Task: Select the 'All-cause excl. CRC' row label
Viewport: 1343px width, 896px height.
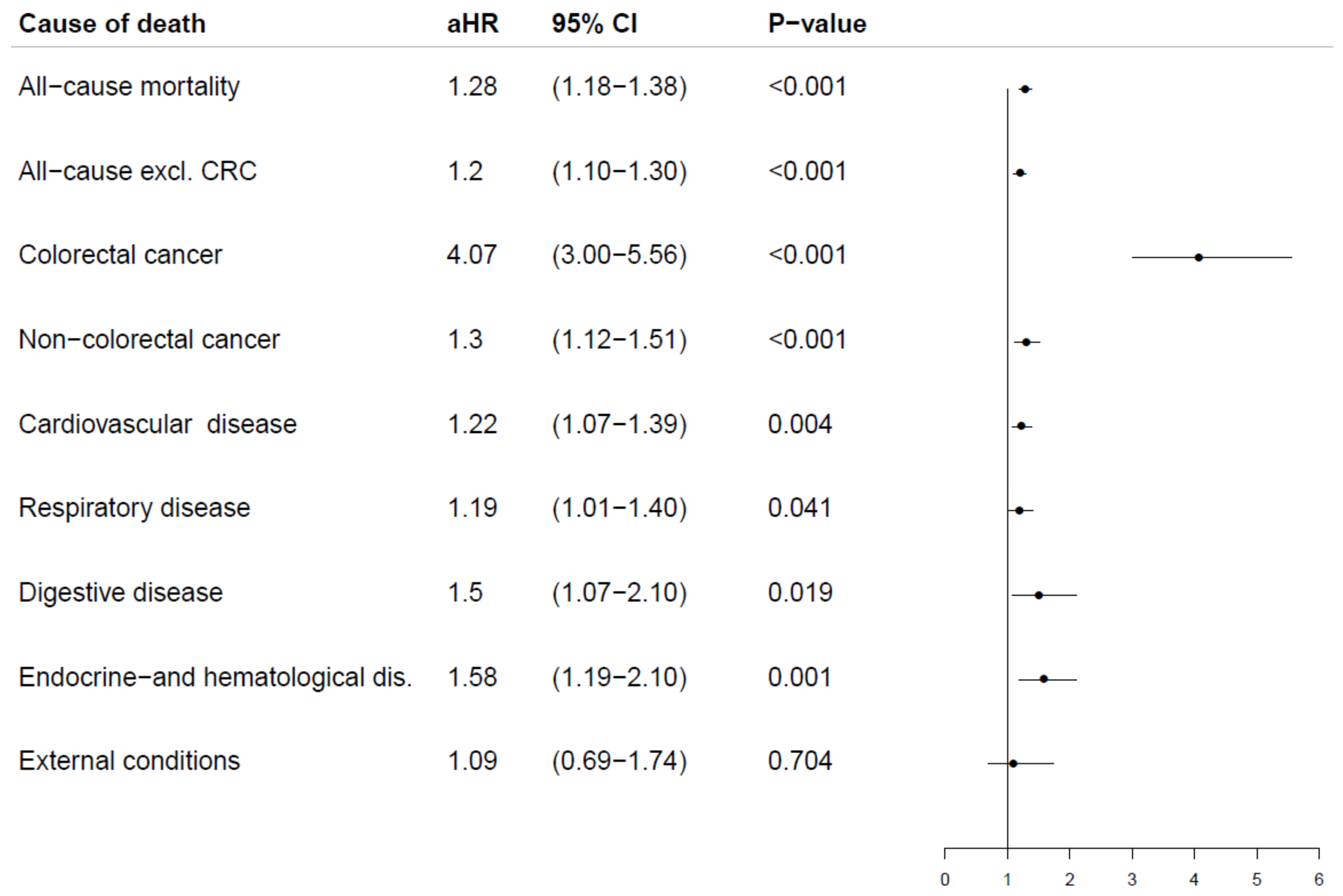Action: [x=138, y=171]
